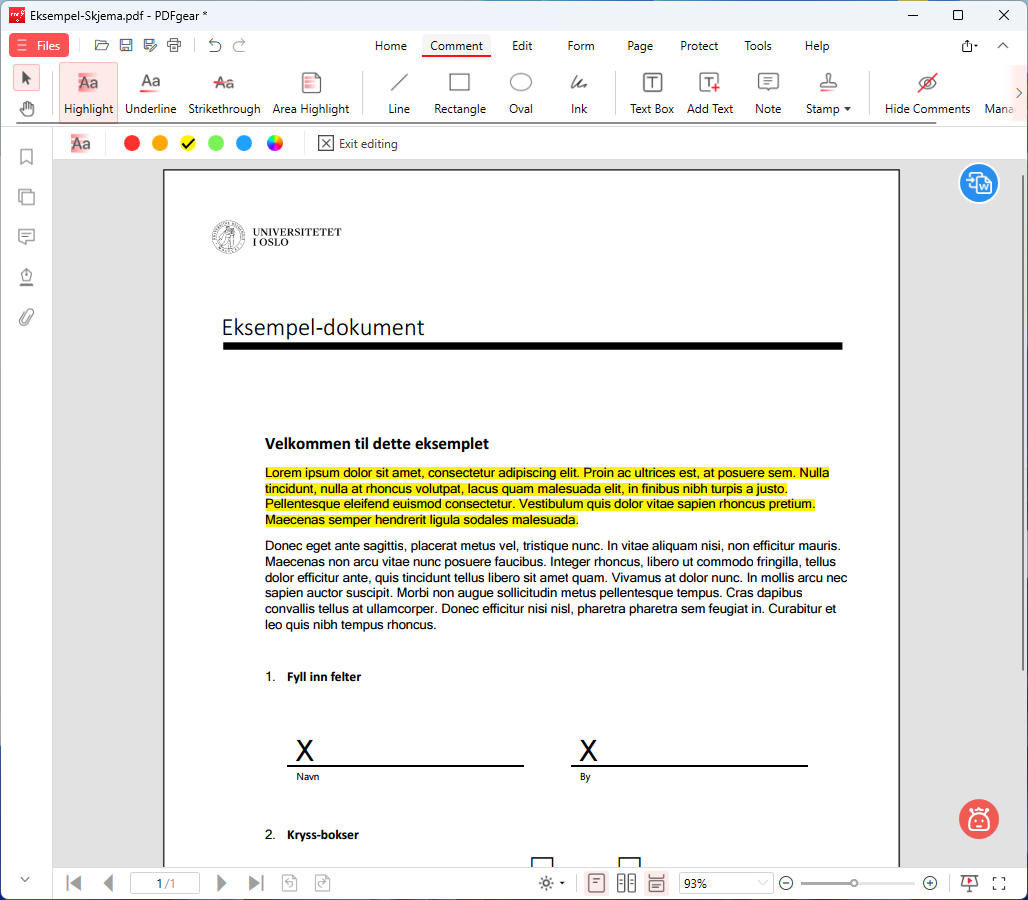Switch to the arrow select tool
The image size is (1028, 900).
pyautogui.click(x=26, y=78)
